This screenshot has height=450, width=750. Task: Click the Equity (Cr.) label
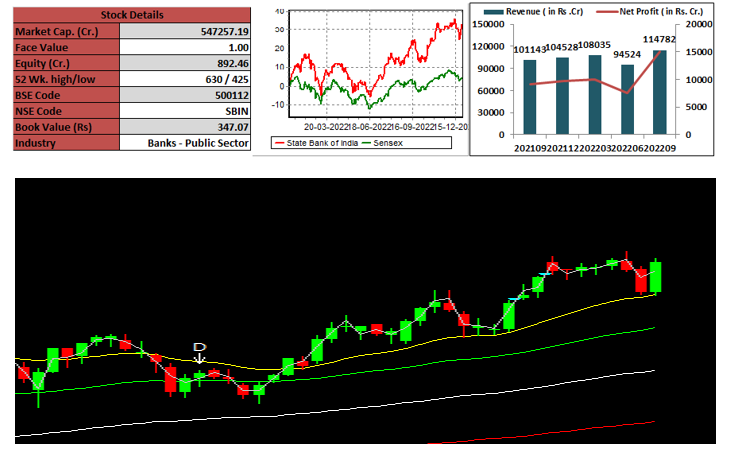click(x=43, y=63)
